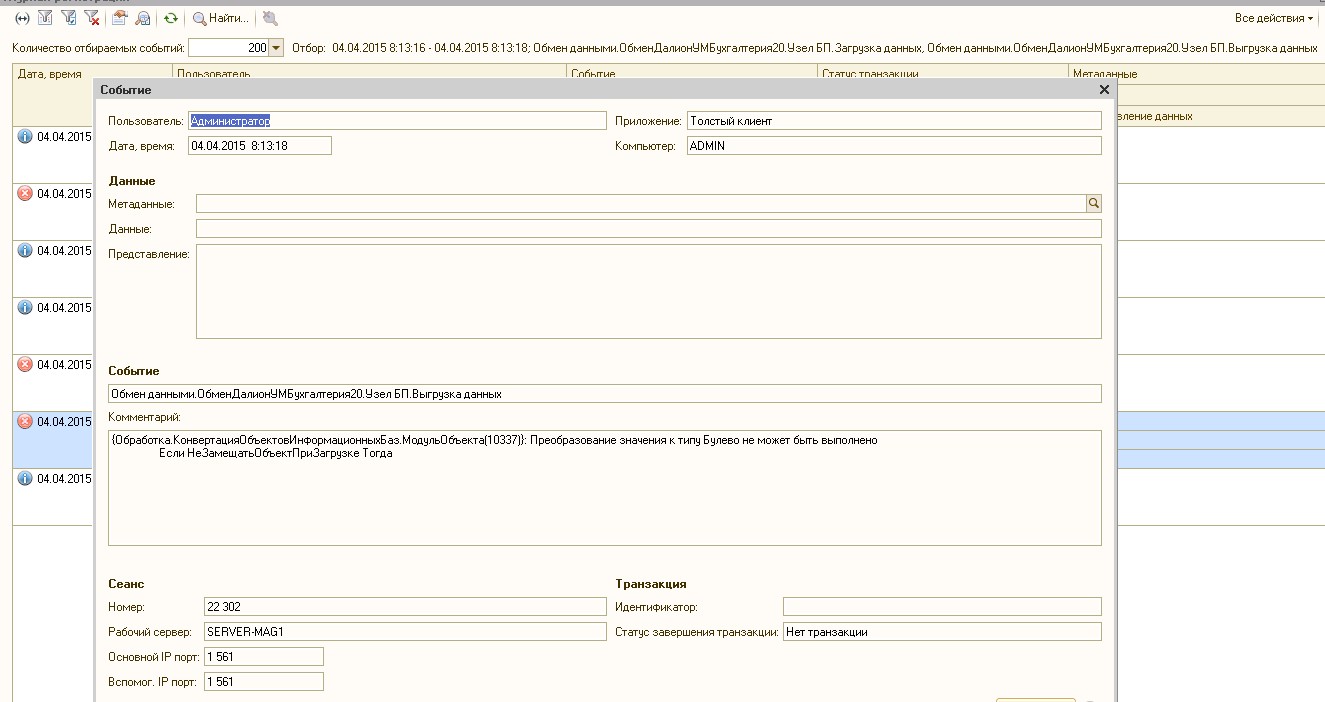This screenshot has height=702, width=1325.
Task: Click filter by current value funnel icon
Action: pos(68,18)
